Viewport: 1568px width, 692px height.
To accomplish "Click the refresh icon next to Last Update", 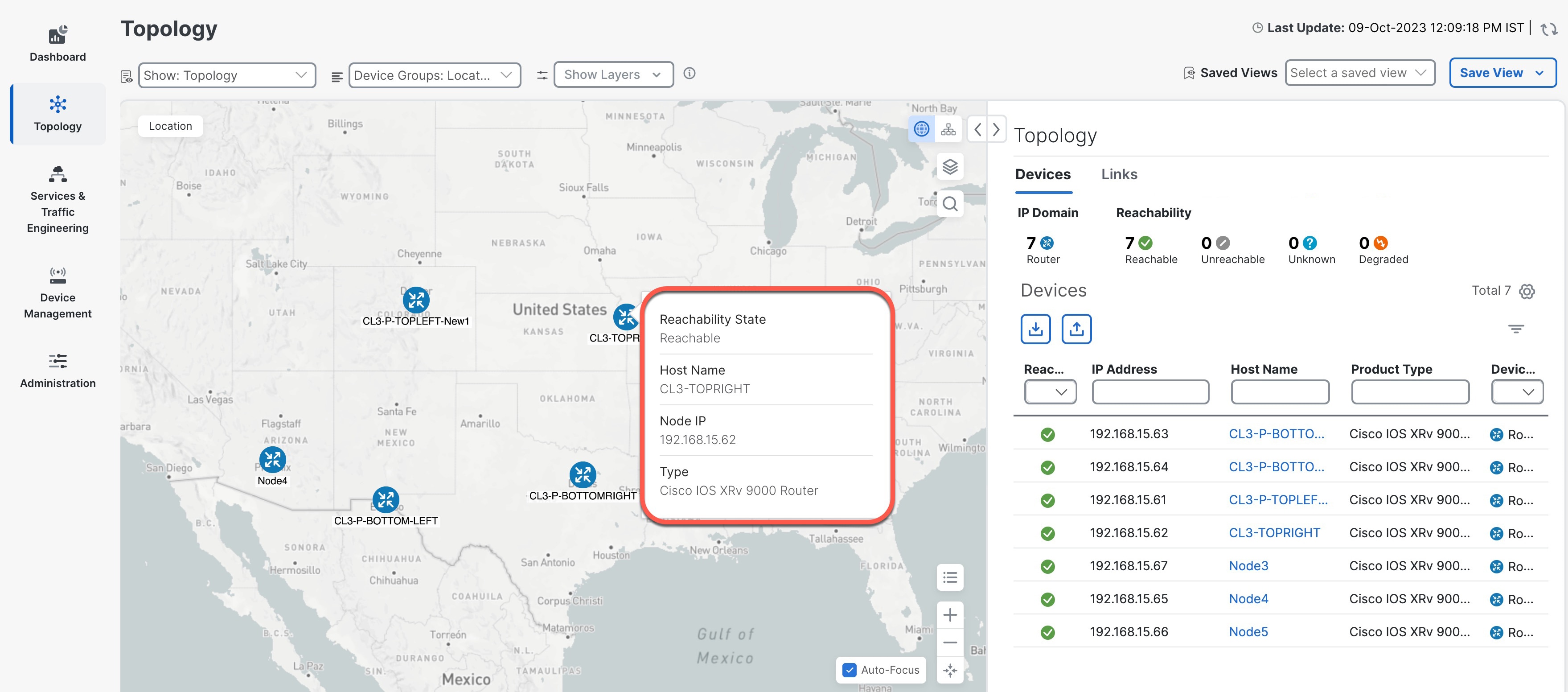I will [1548, 29].
